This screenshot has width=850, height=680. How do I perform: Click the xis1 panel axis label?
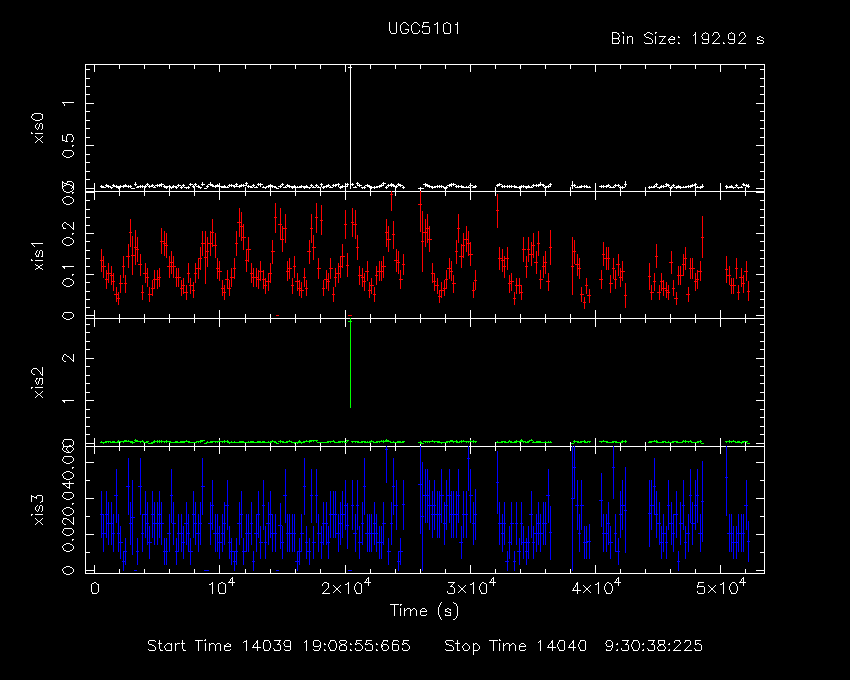38,255
